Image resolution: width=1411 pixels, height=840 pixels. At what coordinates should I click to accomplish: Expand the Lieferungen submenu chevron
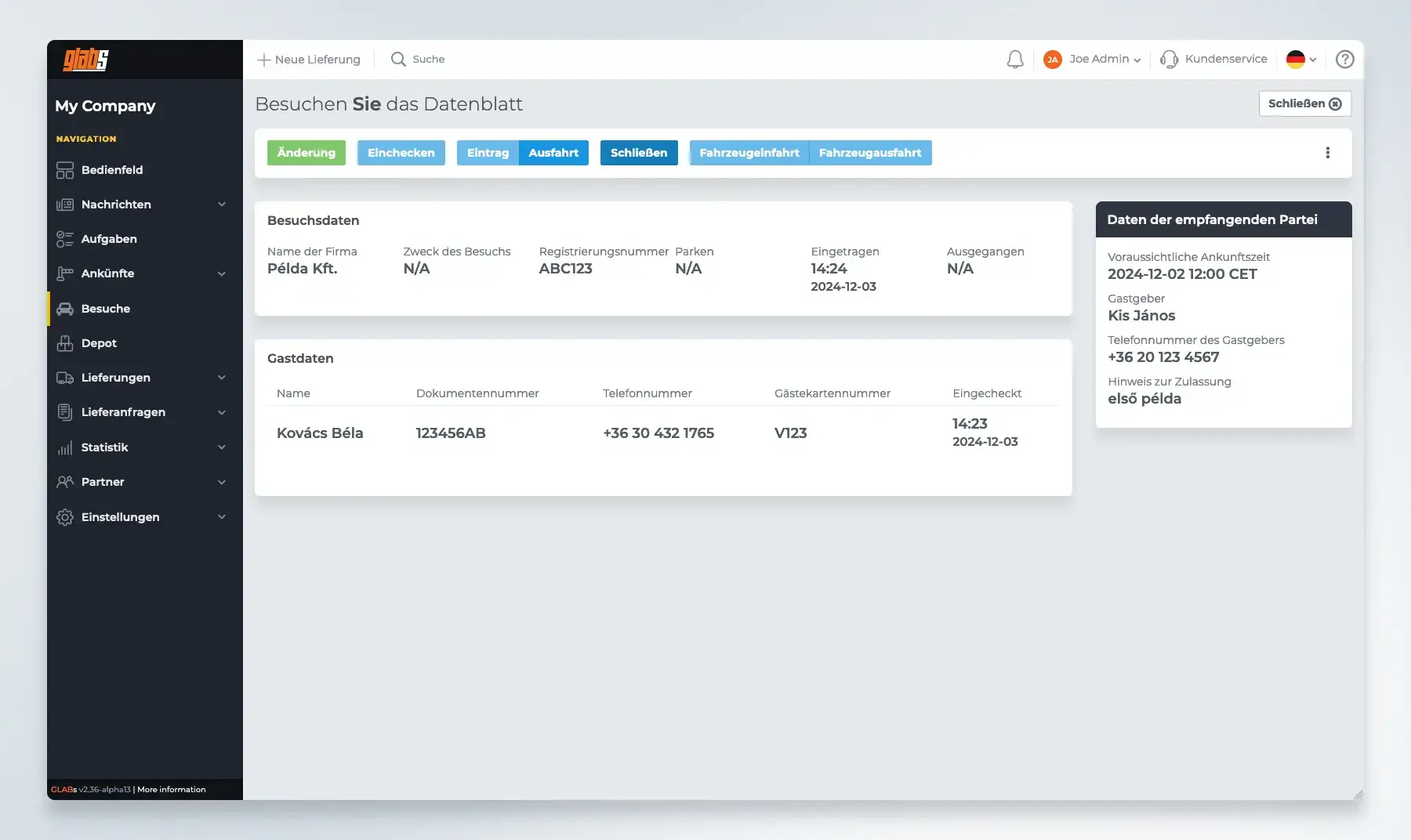pos(222,378)
